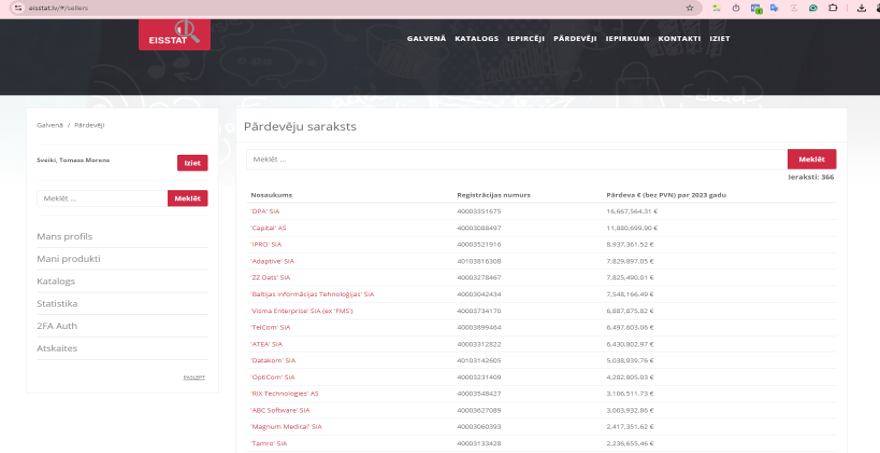Click amount 2,417,351.62 €
Viewport: 880px width, 453px height.
[630, 427]
